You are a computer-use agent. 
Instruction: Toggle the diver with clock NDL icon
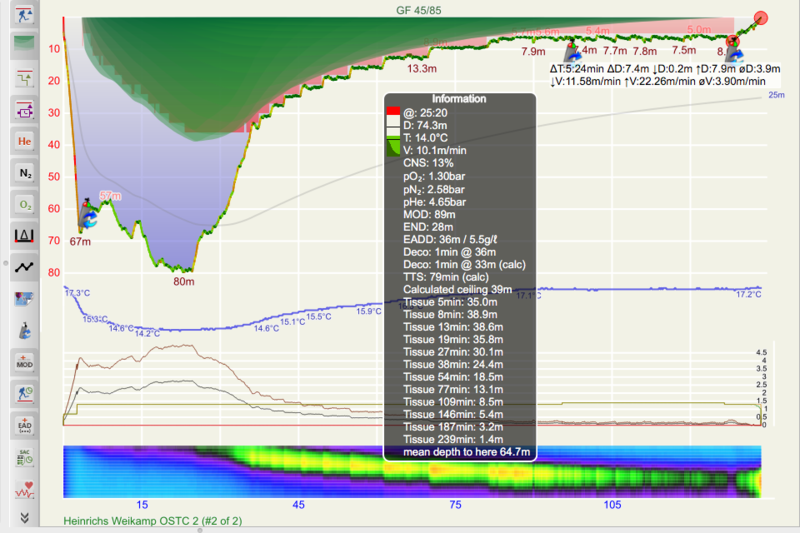coord(24,393)
